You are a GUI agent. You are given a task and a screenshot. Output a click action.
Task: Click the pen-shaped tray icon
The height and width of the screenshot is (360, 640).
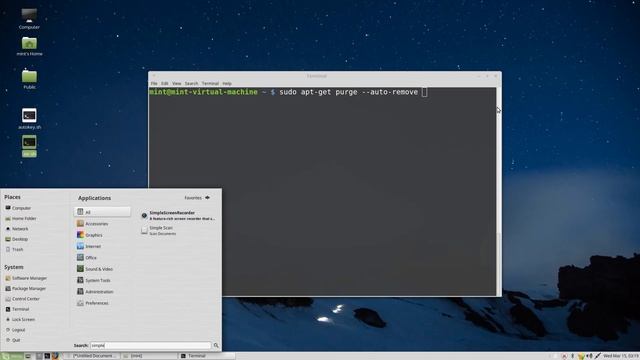coord(598,356)
